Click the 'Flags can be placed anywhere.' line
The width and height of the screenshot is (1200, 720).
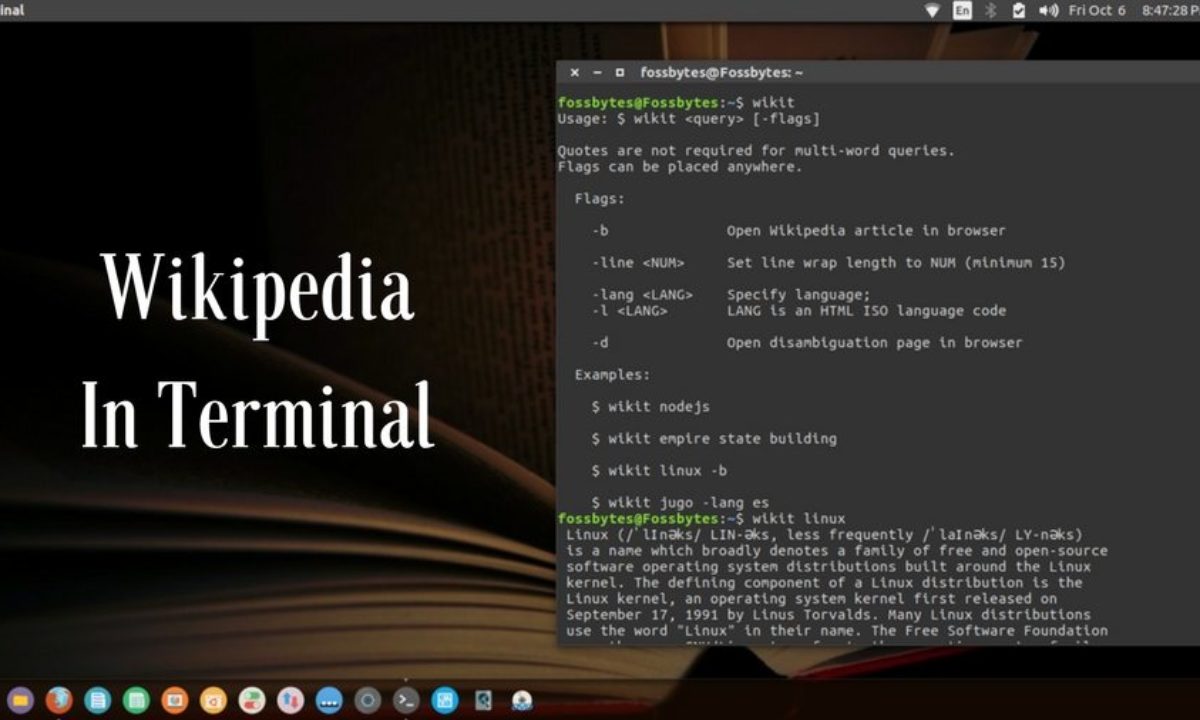click(680, 167)
